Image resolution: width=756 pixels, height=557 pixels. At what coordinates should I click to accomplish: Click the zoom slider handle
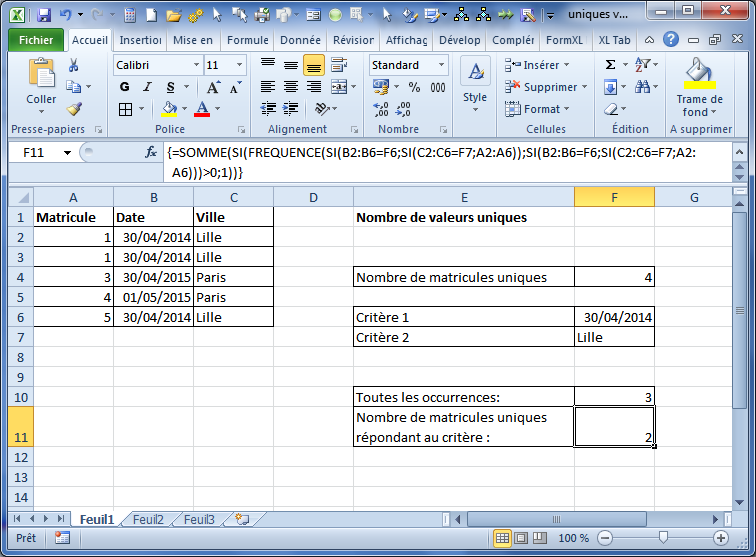point(663,537)
